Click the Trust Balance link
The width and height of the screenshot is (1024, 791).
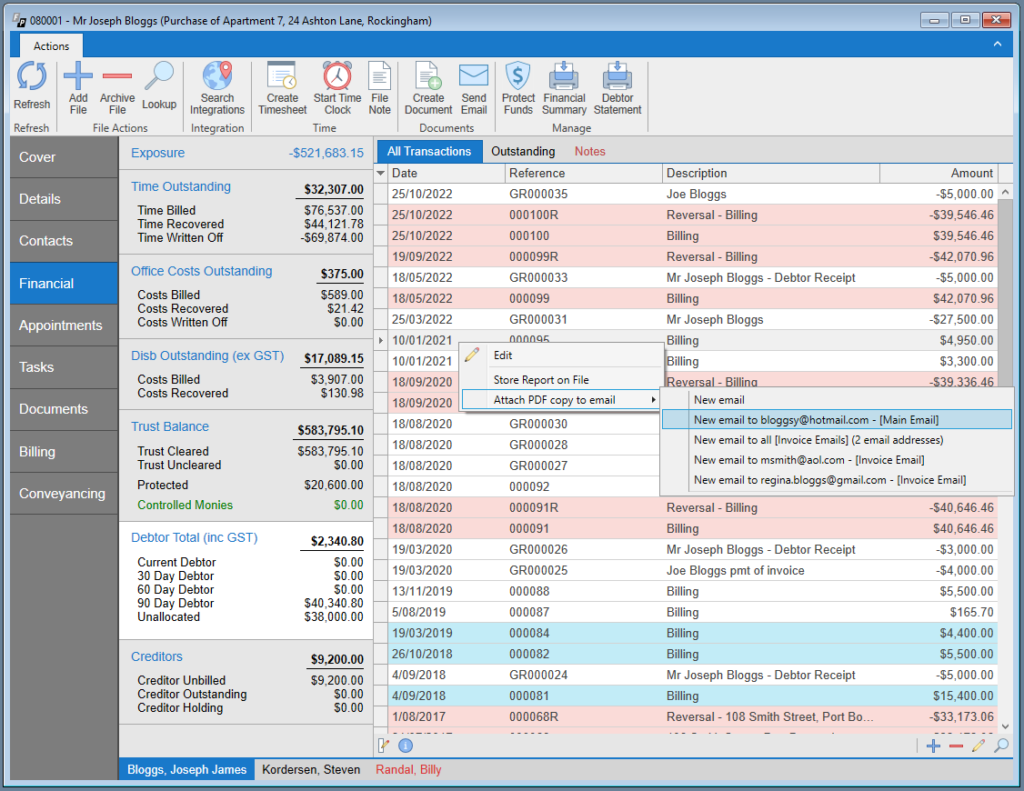pos(170,427)
